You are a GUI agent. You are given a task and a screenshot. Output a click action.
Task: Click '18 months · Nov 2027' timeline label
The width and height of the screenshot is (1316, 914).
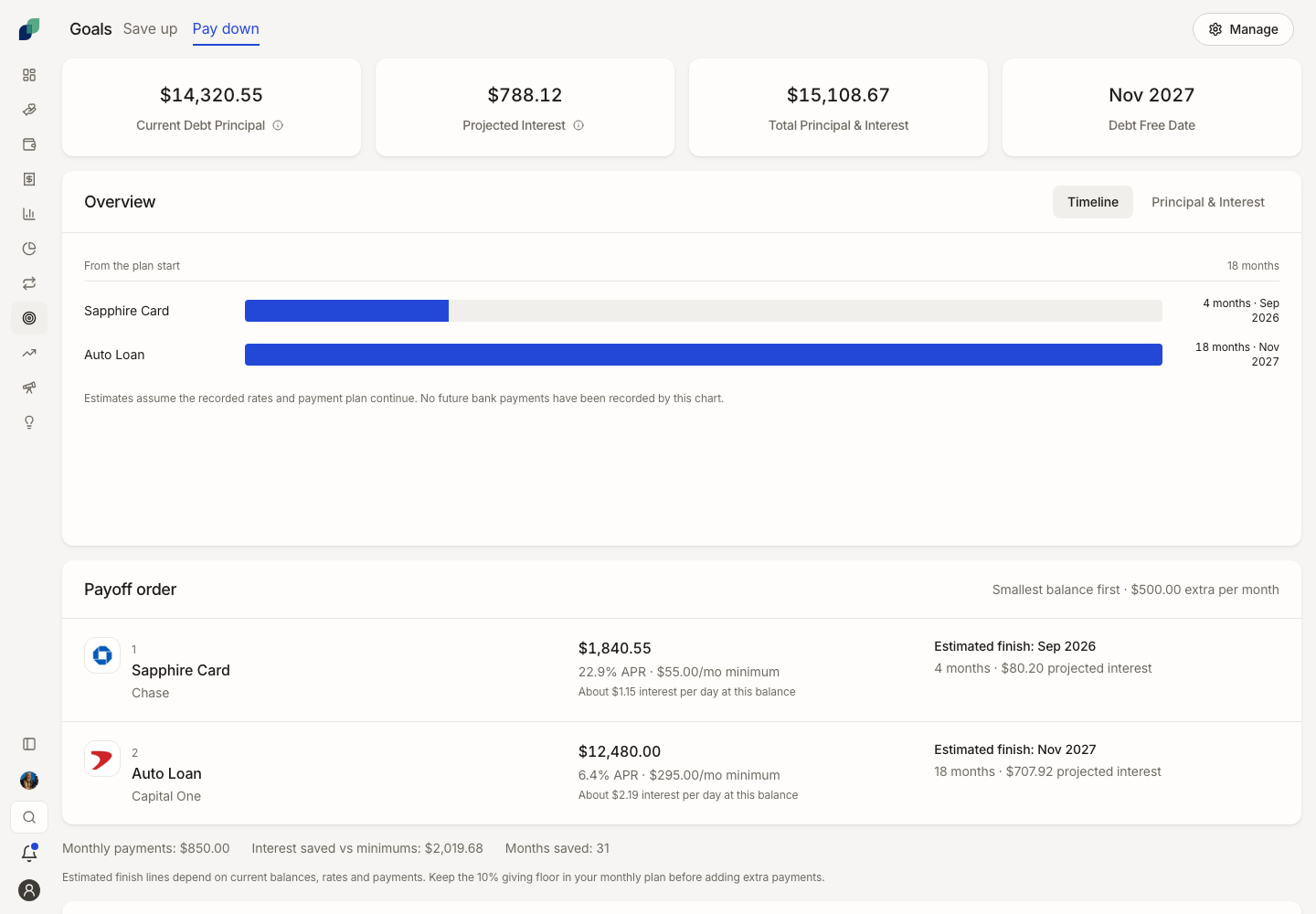1237,355
